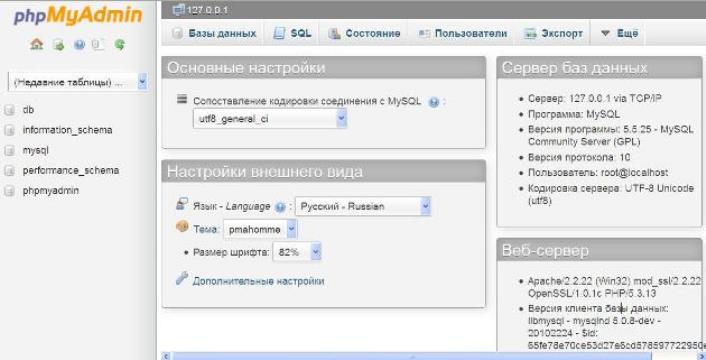This screenshot has width=706, height=360.
Task: Click the Тема label link
Action: tap(206, 230)
